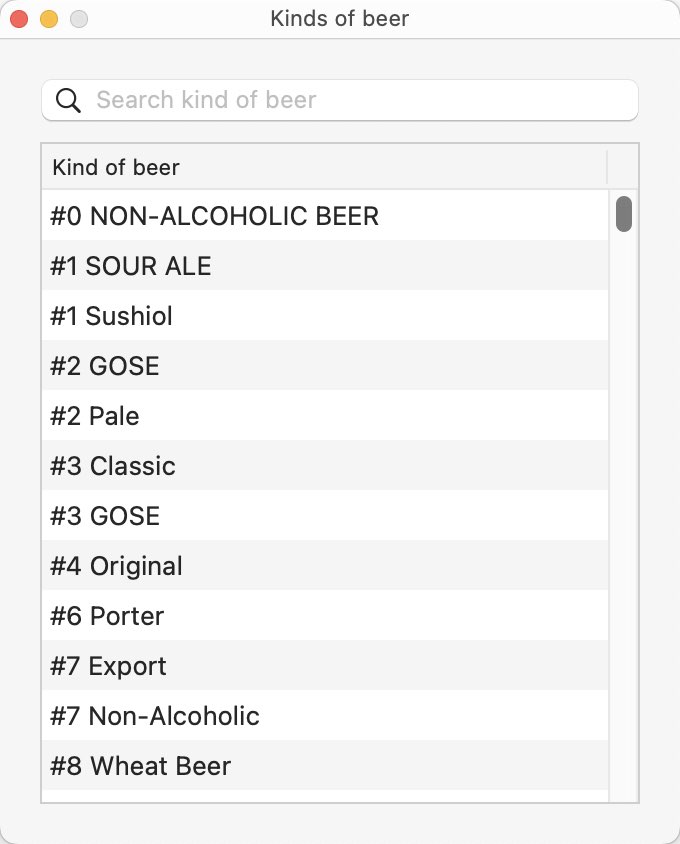Choose the #2 GOSE list item

[325, 365]
